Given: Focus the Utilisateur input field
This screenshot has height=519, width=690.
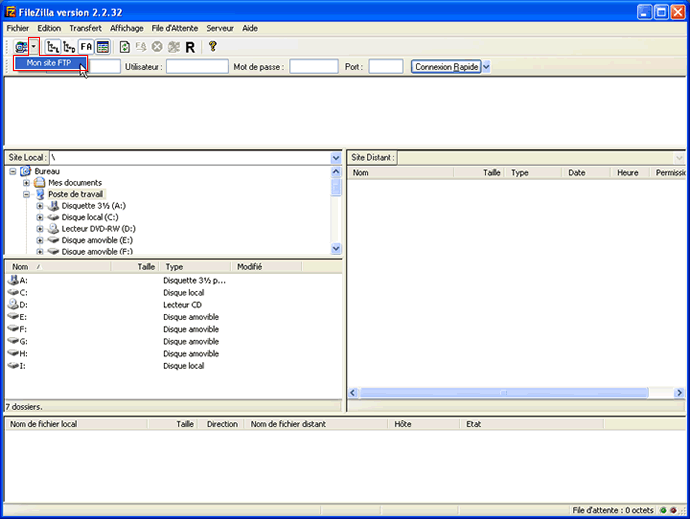Looking at the screenshot, I should point(197,66).
